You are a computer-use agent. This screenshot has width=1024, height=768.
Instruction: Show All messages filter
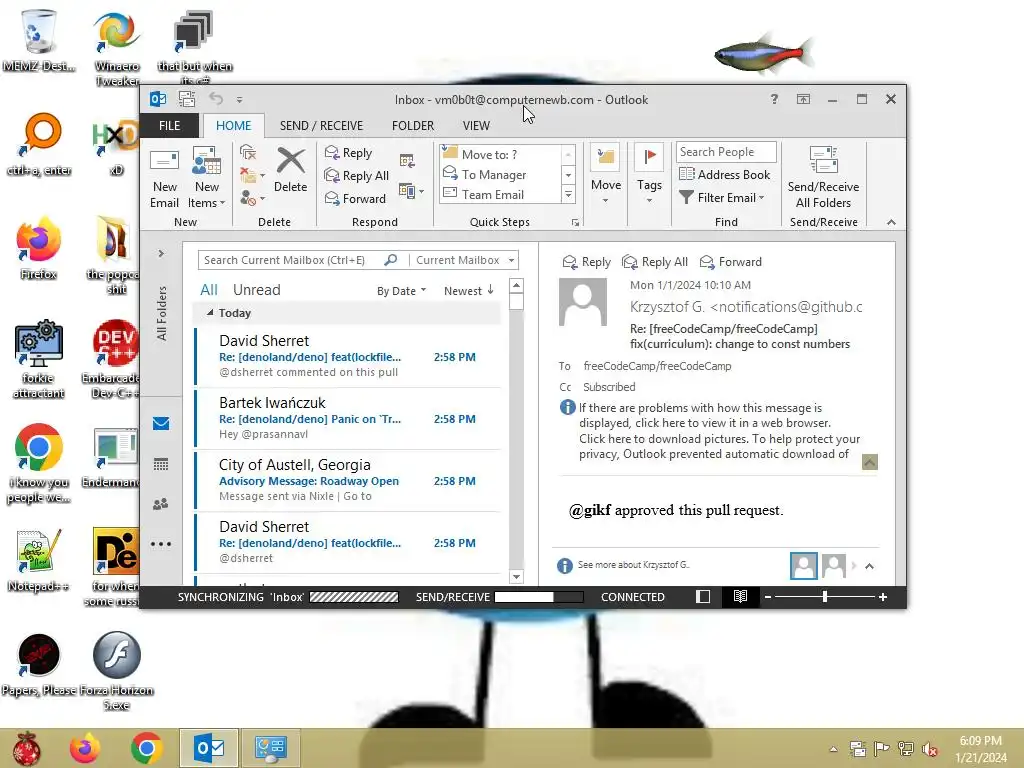209,290
